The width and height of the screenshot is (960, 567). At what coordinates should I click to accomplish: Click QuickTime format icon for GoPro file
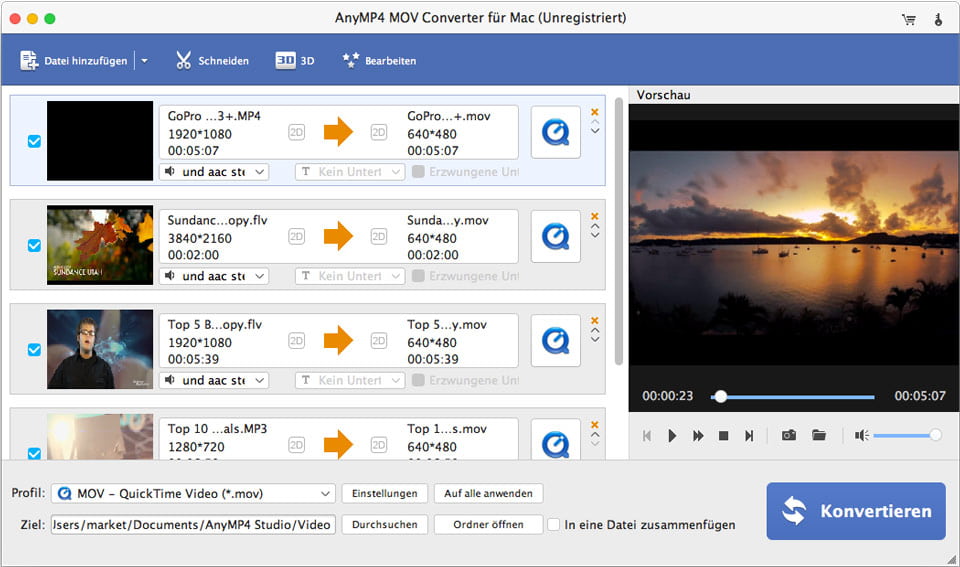pos(555,132)
